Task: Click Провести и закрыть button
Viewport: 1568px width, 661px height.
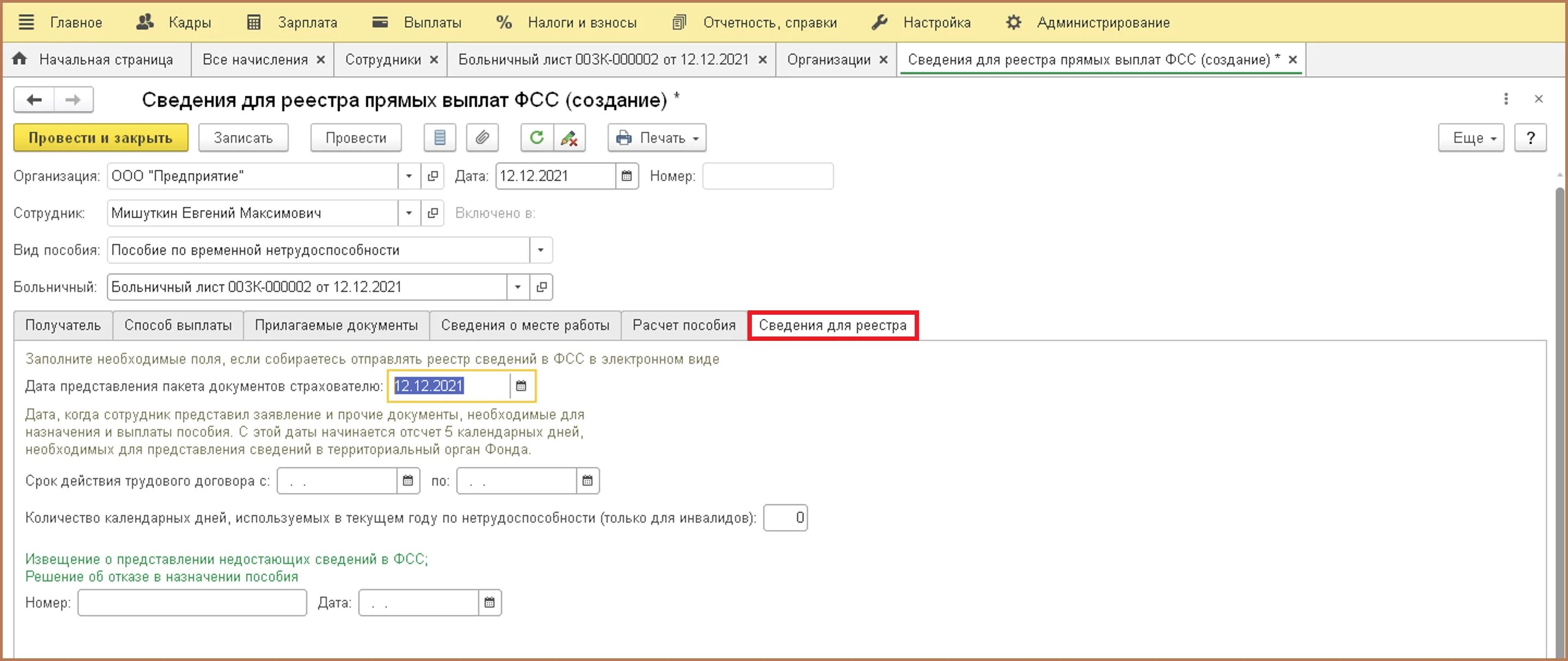Action: pos(100,138)
